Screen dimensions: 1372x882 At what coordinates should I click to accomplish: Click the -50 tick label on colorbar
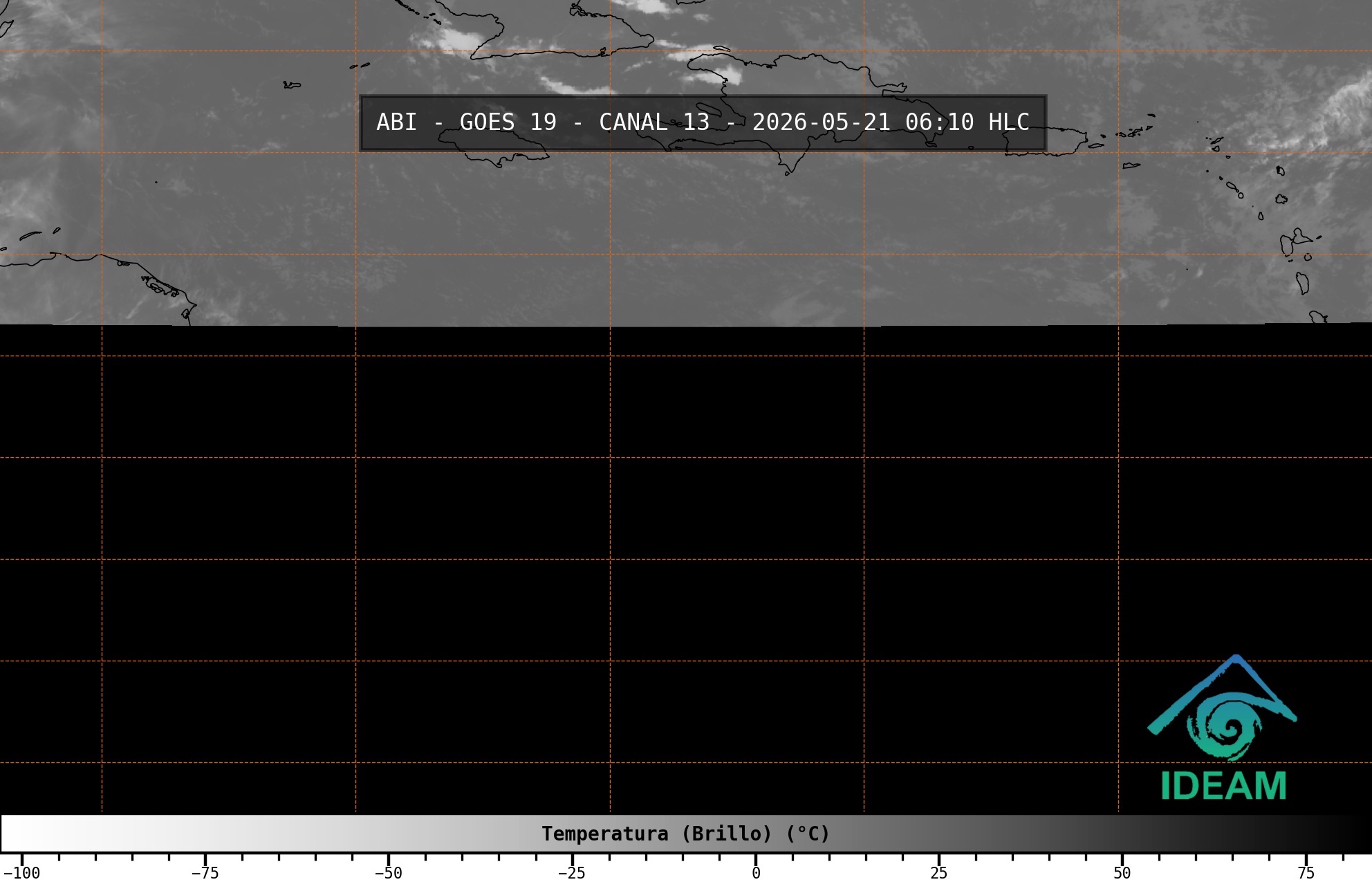pos(388,873)
